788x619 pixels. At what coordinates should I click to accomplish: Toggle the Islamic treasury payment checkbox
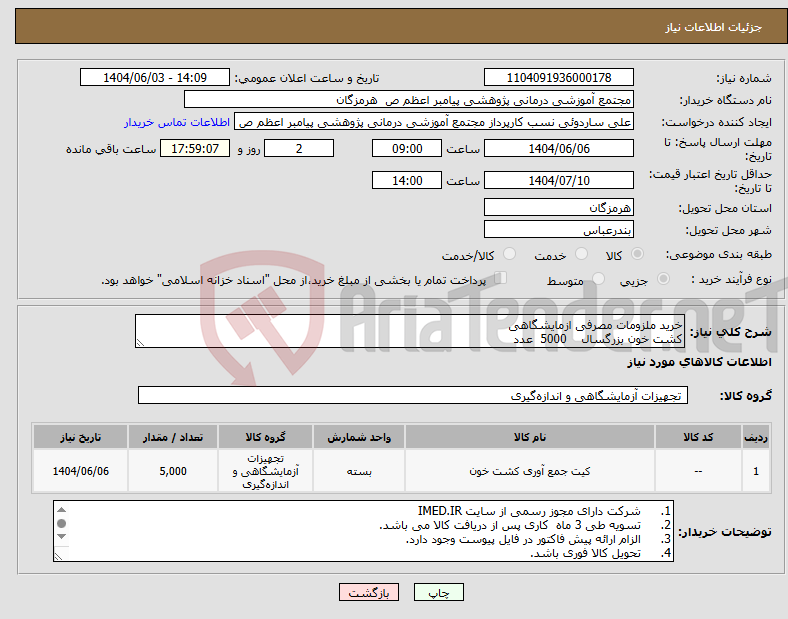coord(501,278)
